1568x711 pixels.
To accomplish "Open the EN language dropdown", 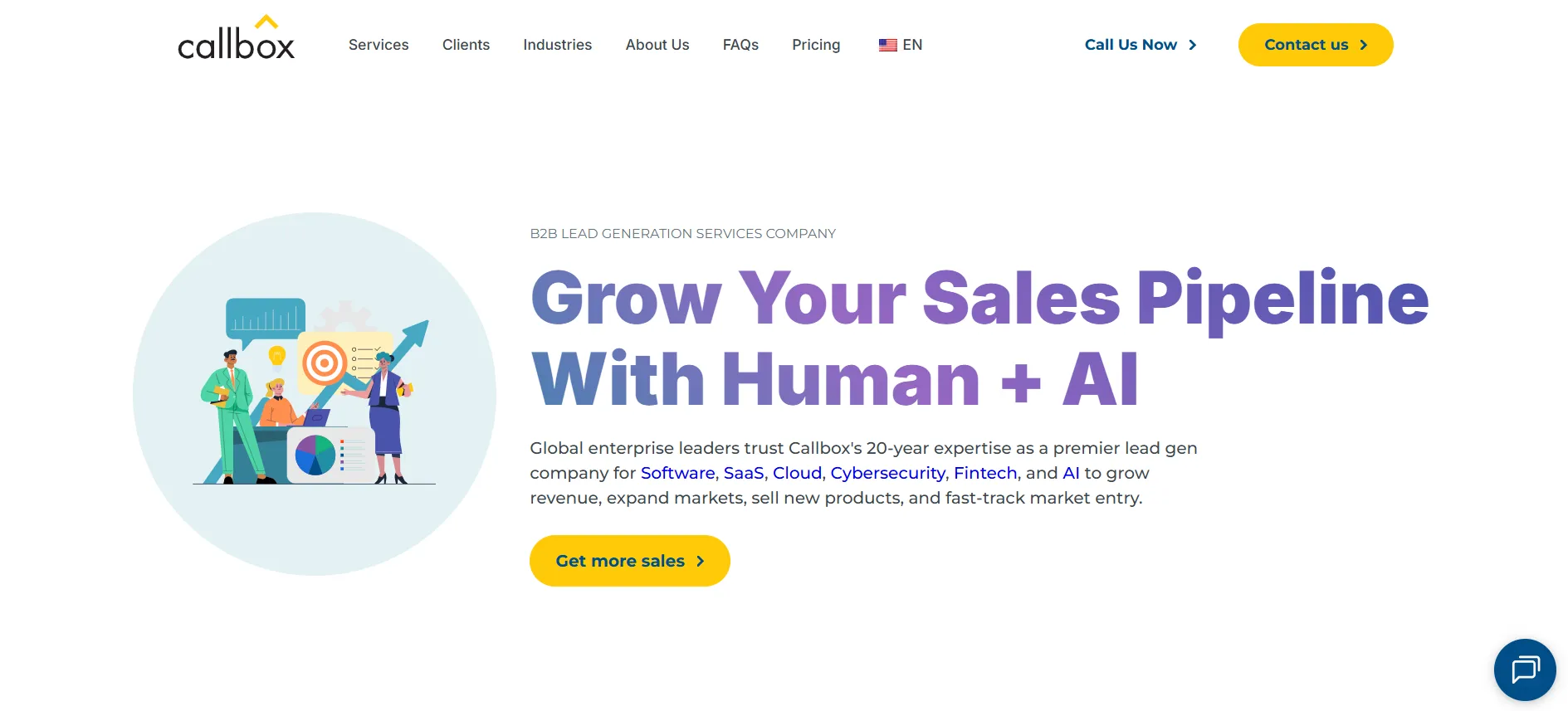I will click(x=911, y=45).
